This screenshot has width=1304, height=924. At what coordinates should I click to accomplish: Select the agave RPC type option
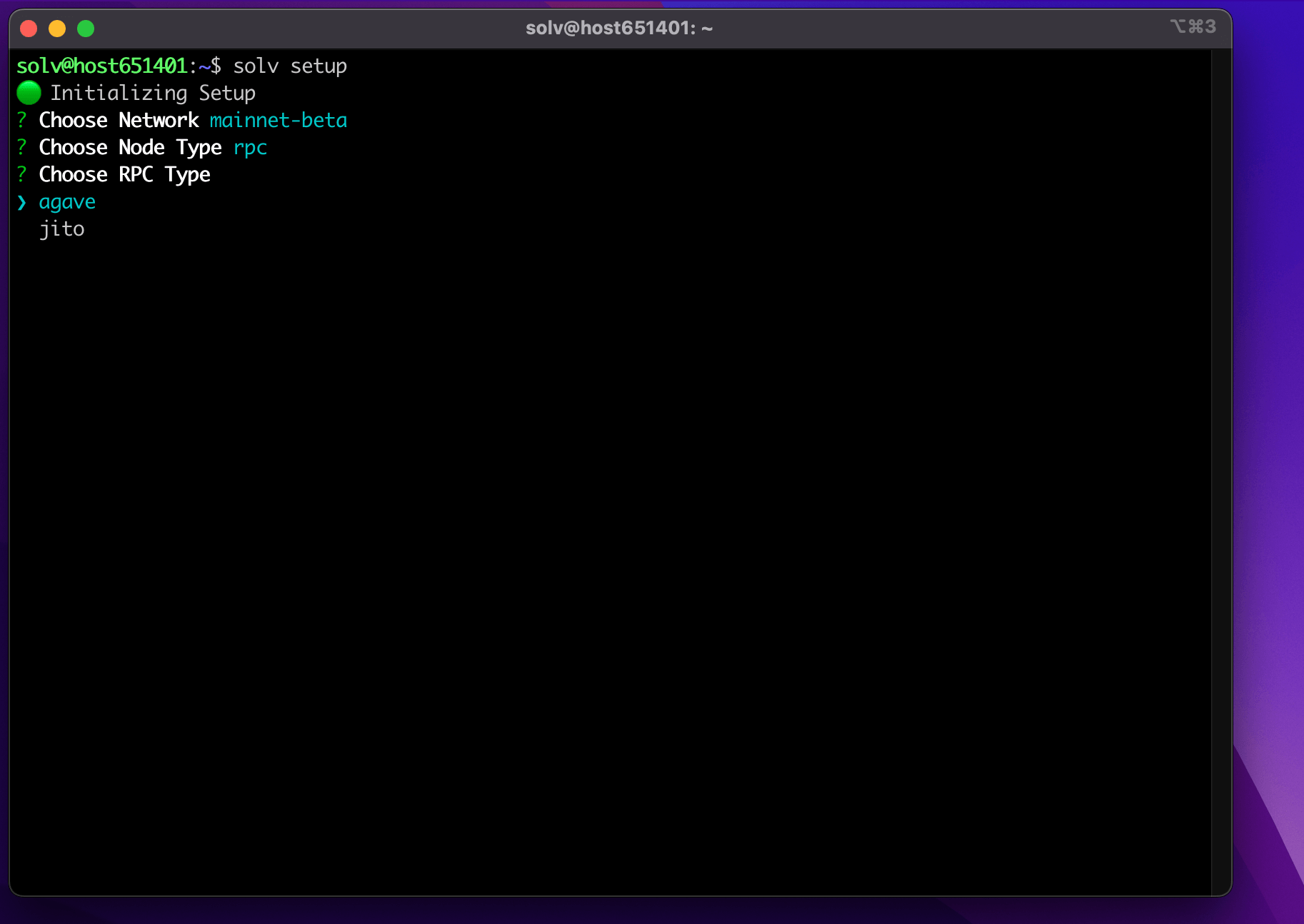pyautogui.click(x=67, y=202)
